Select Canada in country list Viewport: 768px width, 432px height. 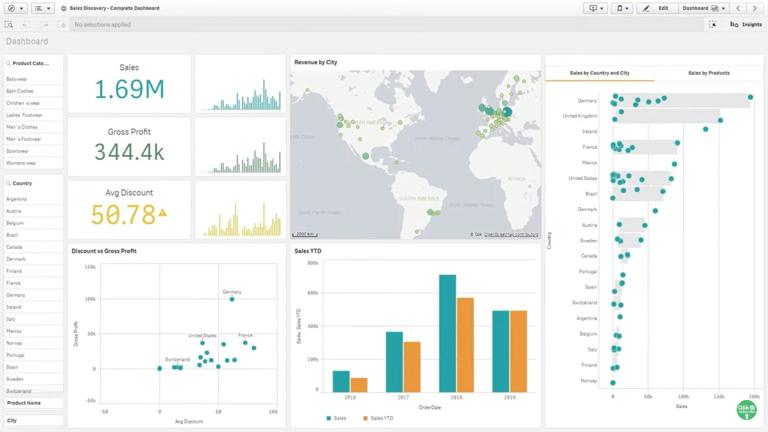click(x=33, y=247)
